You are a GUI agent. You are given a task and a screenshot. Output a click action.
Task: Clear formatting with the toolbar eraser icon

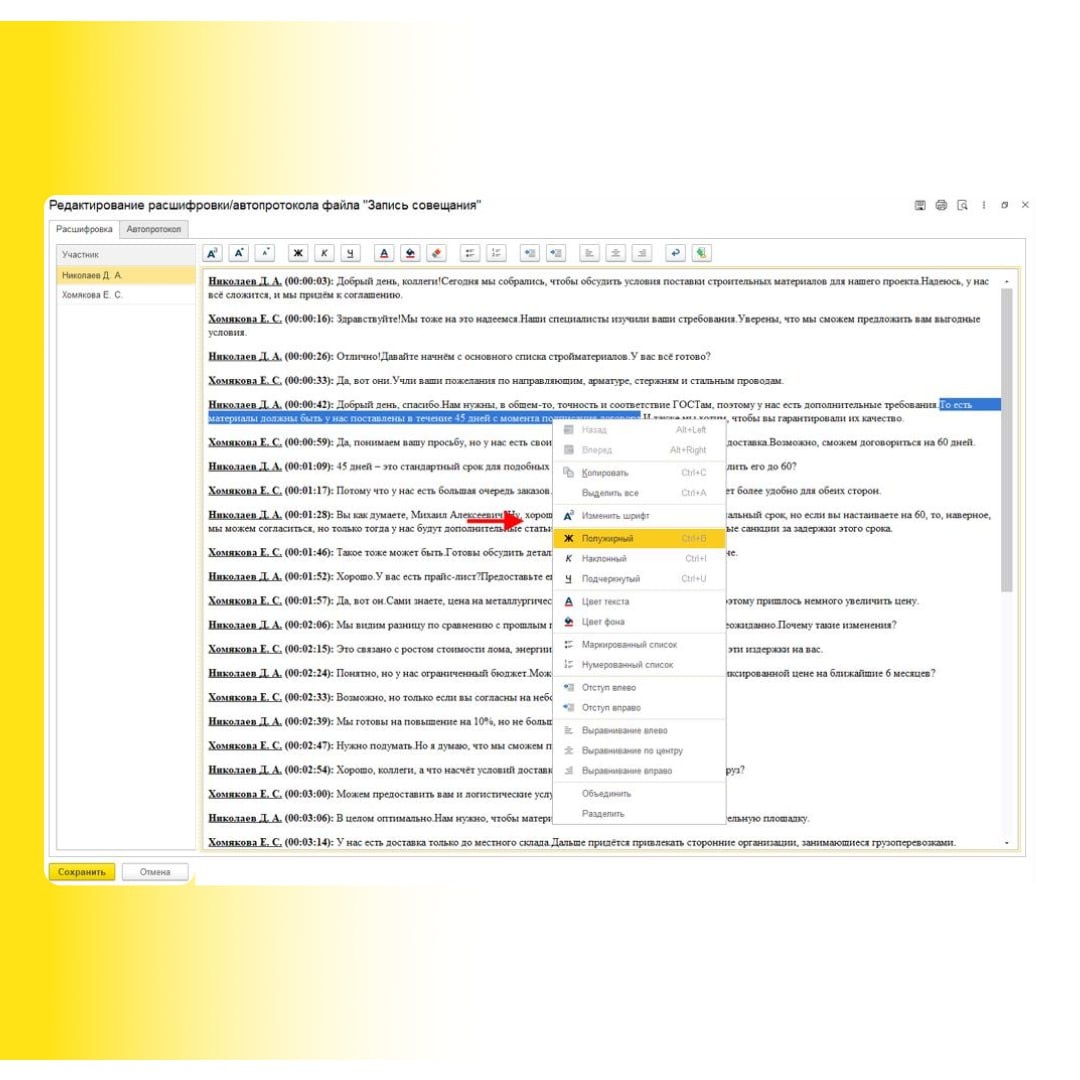[x=436, y=253]
